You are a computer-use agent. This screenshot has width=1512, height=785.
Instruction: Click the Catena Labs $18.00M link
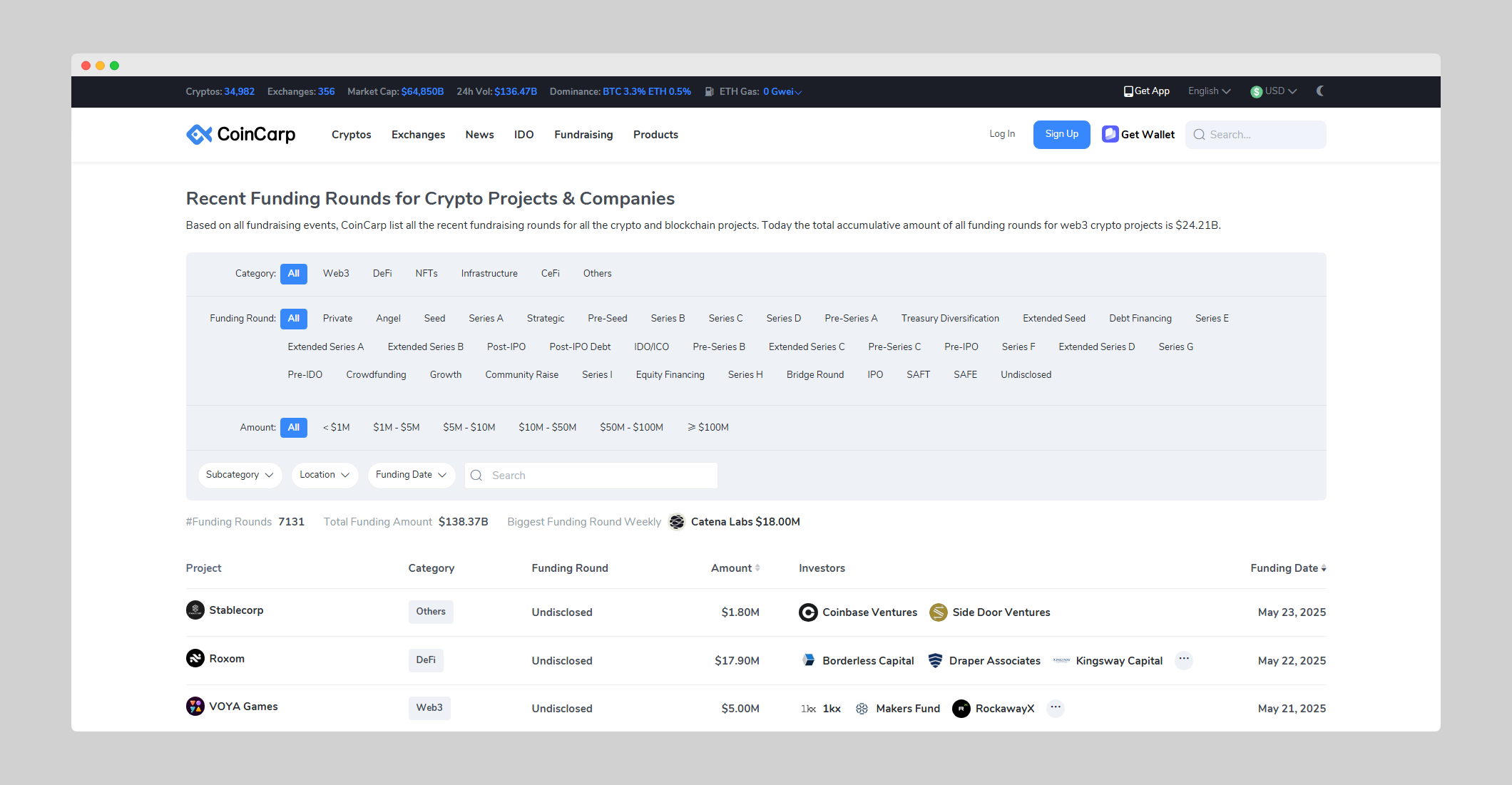[745, 522]
